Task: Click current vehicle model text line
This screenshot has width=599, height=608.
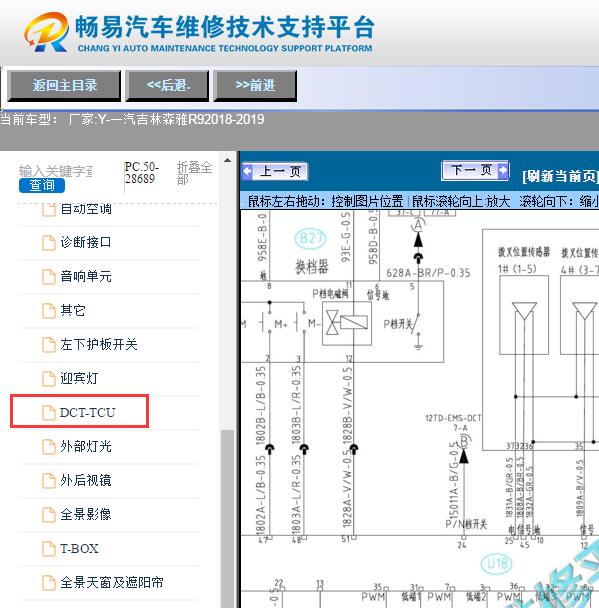Action: coord(132,119)
